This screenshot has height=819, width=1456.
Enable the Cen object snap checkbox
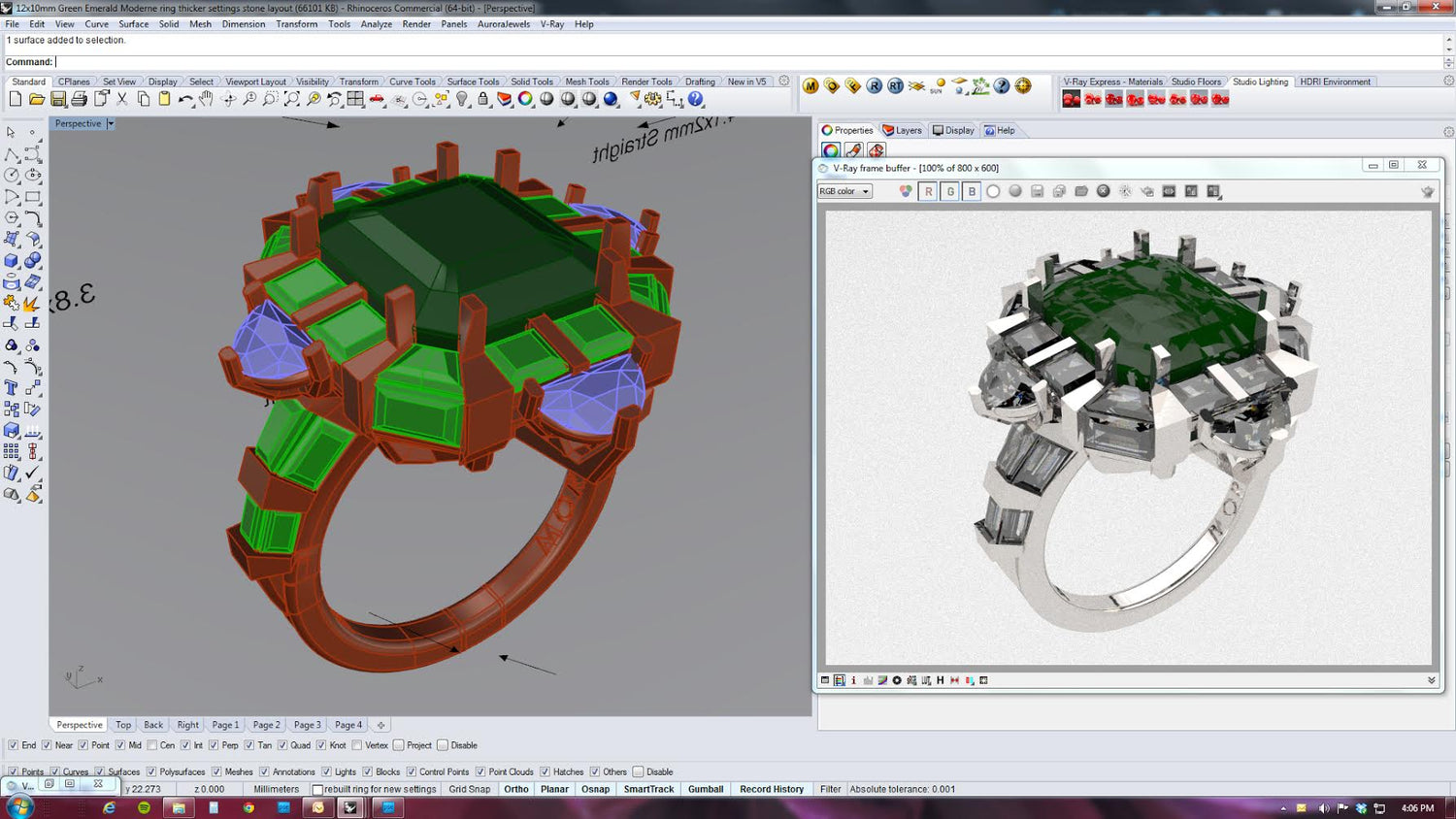(x=152, y=745)
